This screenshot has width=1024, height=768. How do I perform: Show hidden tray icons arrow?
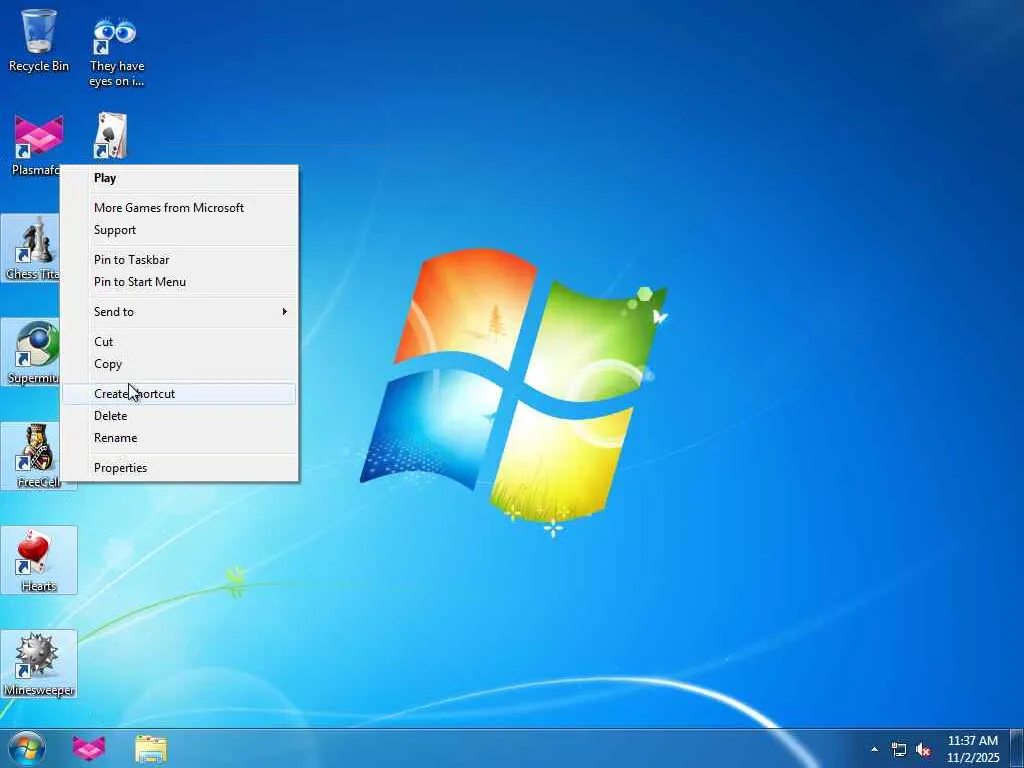click(x=874, y=749)
